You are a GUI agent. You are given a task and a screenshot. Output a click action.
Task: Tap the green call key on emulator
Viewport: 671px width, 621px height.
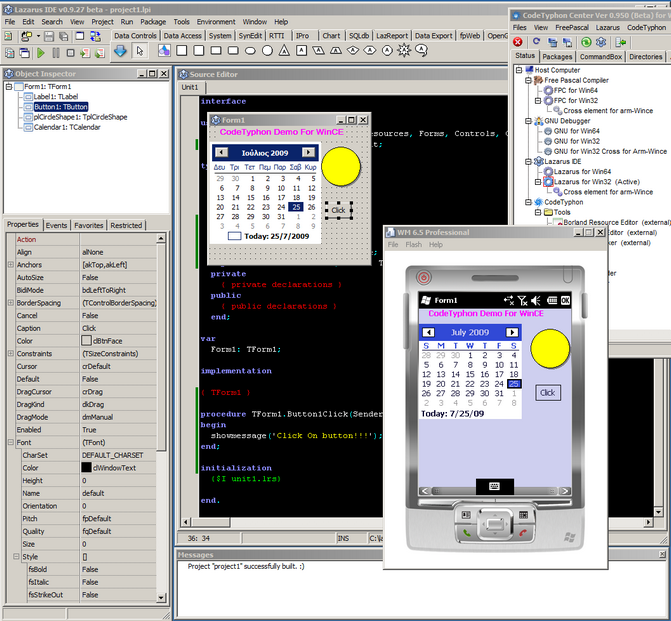466,533
